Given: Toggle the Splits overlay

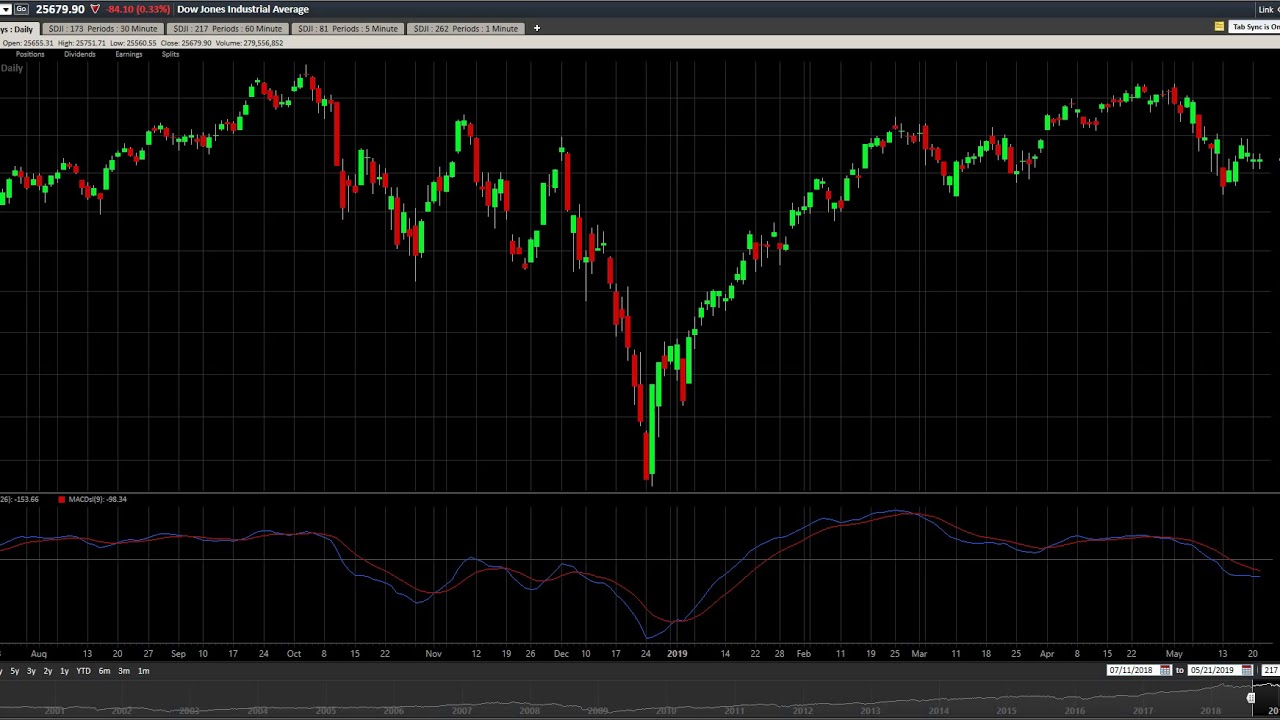Looking at the screenshot, I should point(170,54).
